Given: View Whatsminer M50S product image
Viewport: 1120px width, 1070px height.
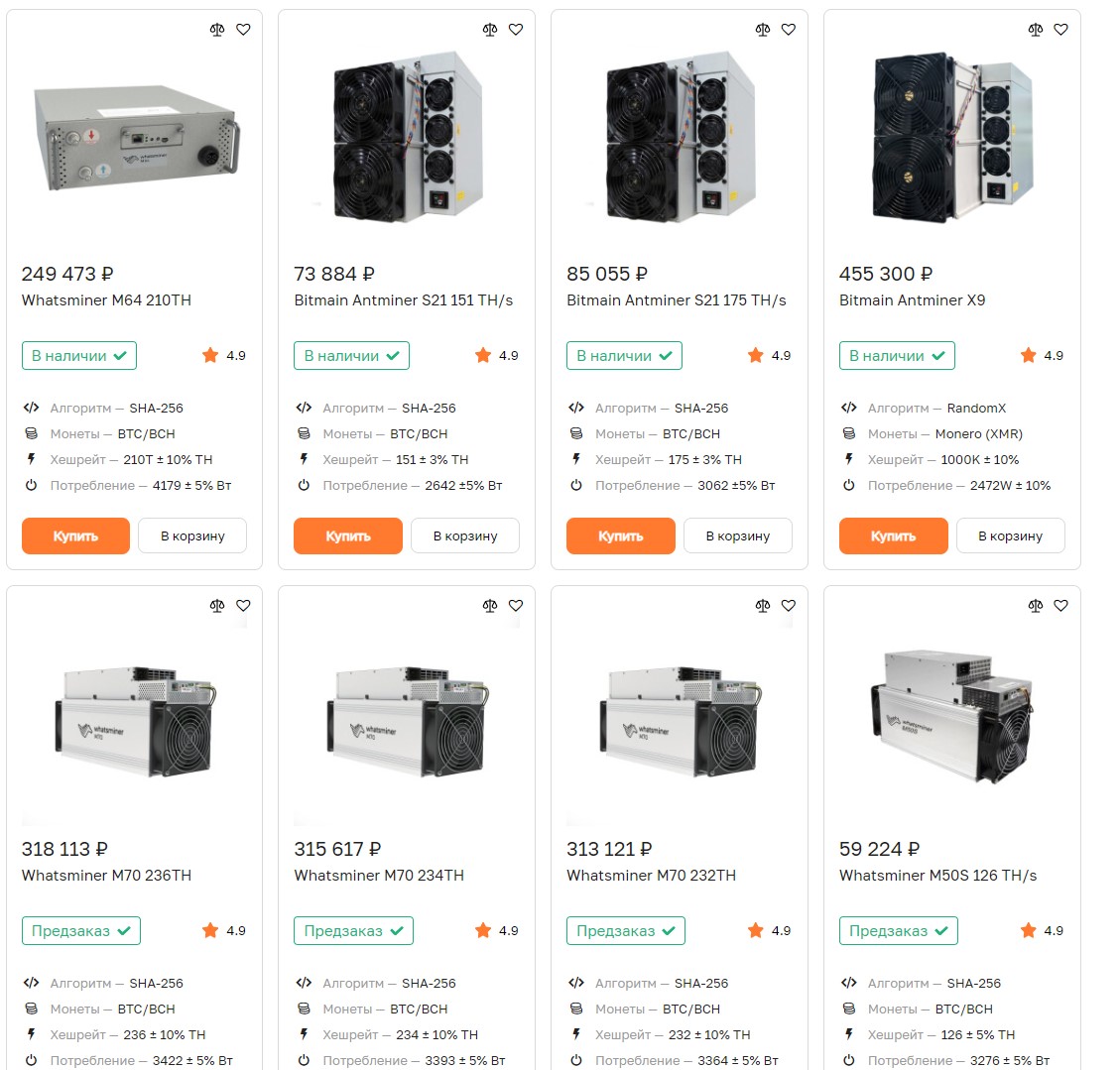Looking at the screenshot, I should (952, 716).
